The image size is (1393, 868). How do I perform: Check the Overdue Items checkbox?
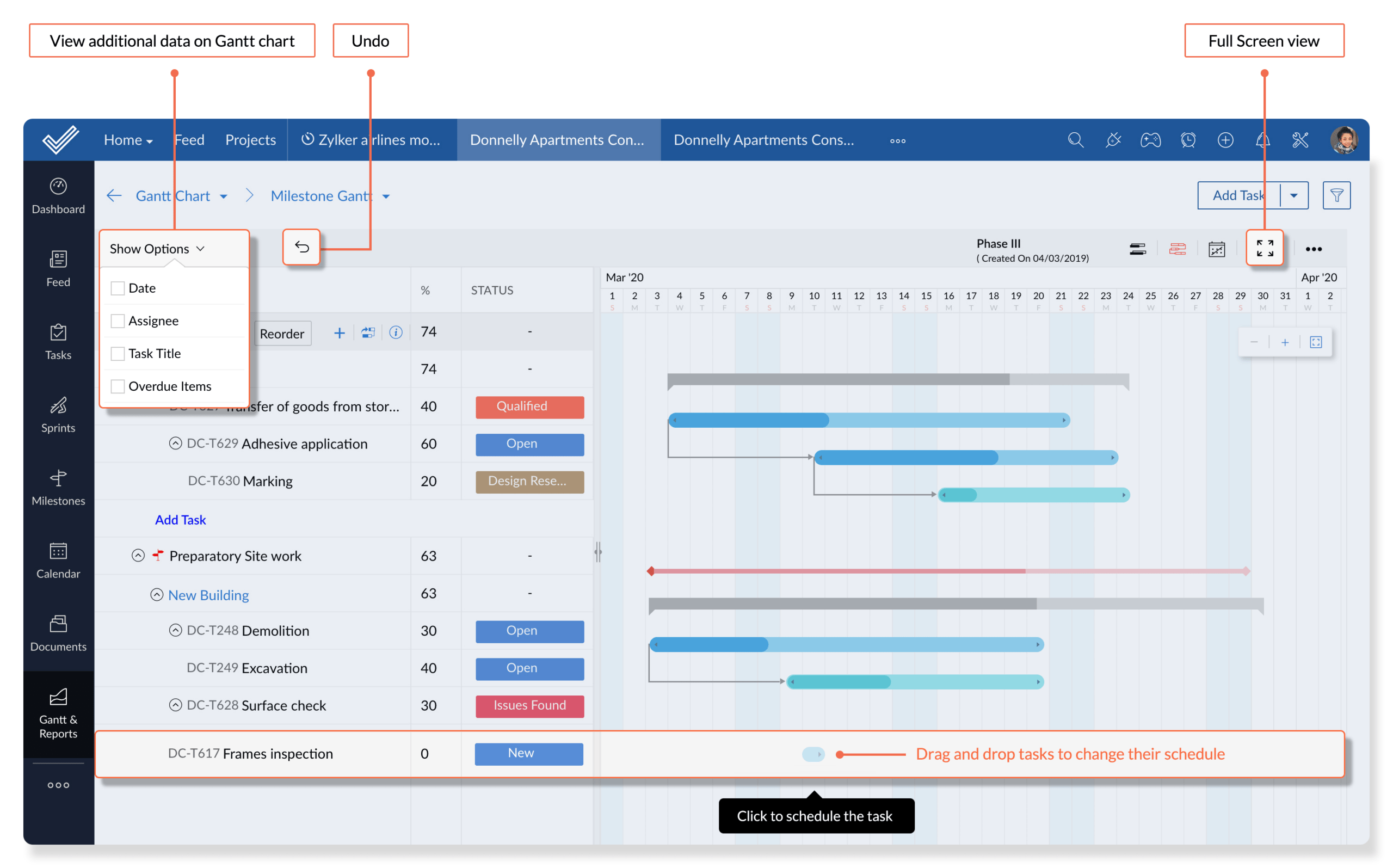tap(118, 386)
